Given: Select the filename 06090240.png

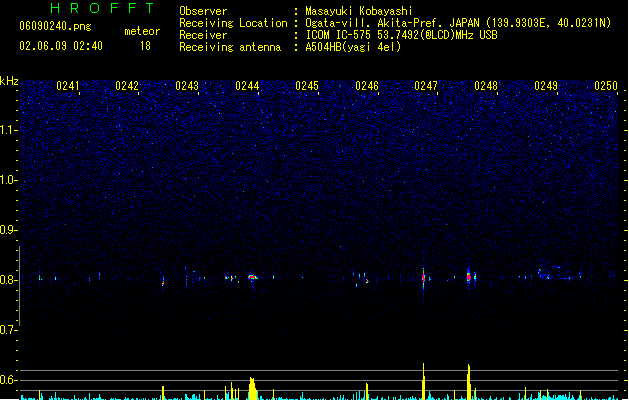Looking at the screenshot, I should click(x=55, y=26).
